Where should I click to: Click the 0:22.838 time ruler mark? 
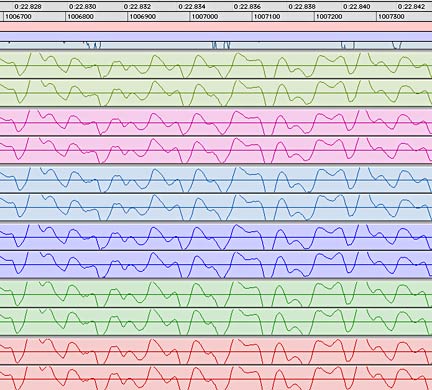tap(302, 7)
